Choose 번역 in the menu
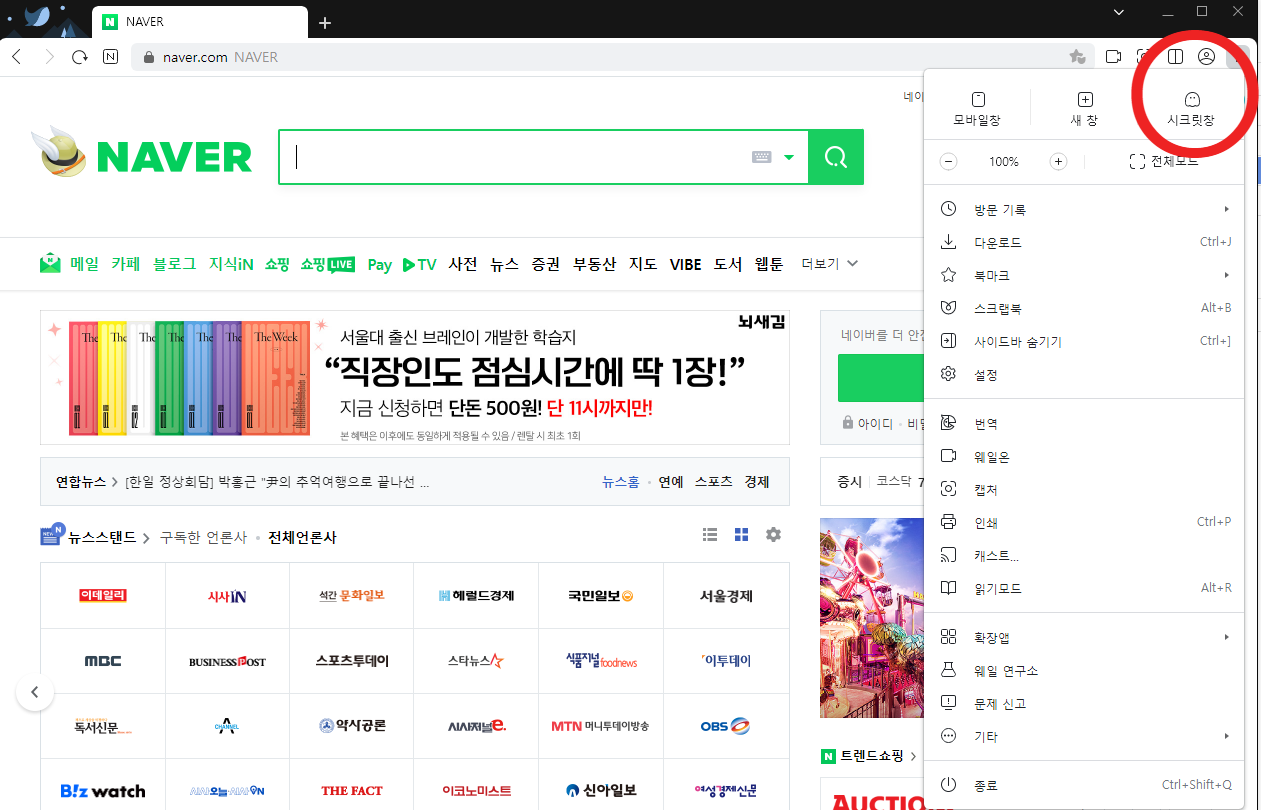 [1085, 423]
